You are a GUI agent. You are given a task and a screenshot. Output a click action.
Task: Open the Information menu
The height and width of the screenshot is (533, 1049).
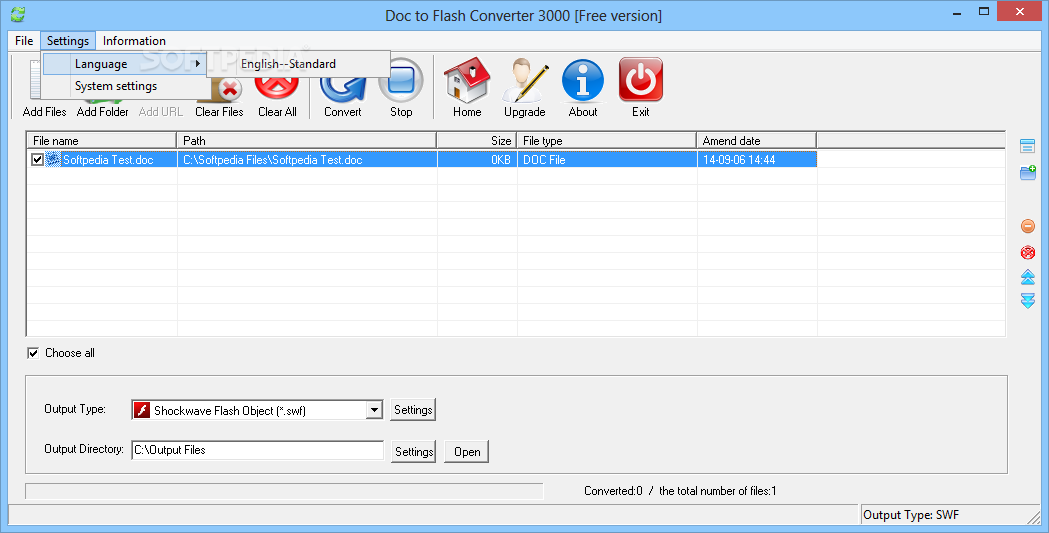click(134, 41)
